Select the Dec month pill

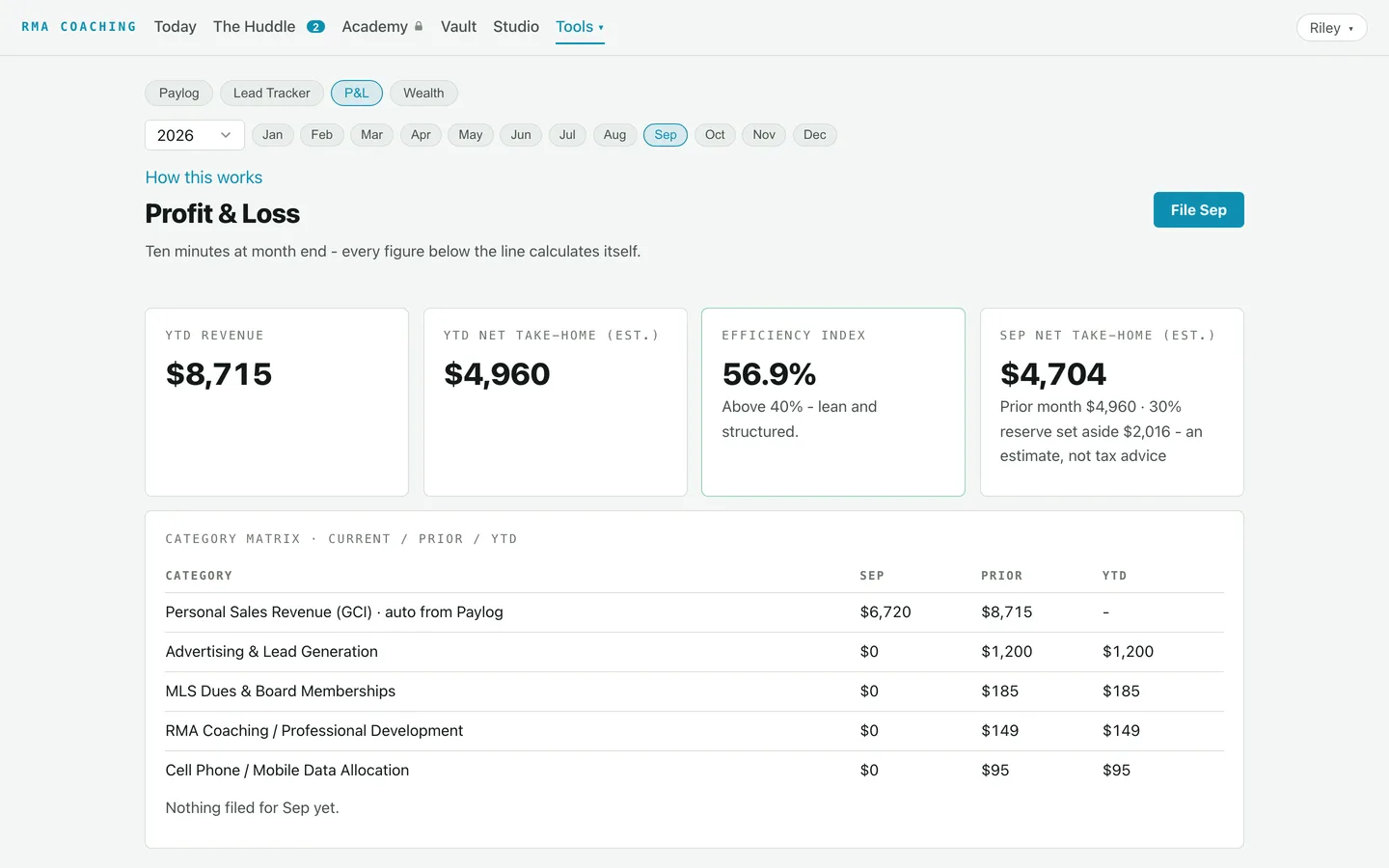pos(815,135)
